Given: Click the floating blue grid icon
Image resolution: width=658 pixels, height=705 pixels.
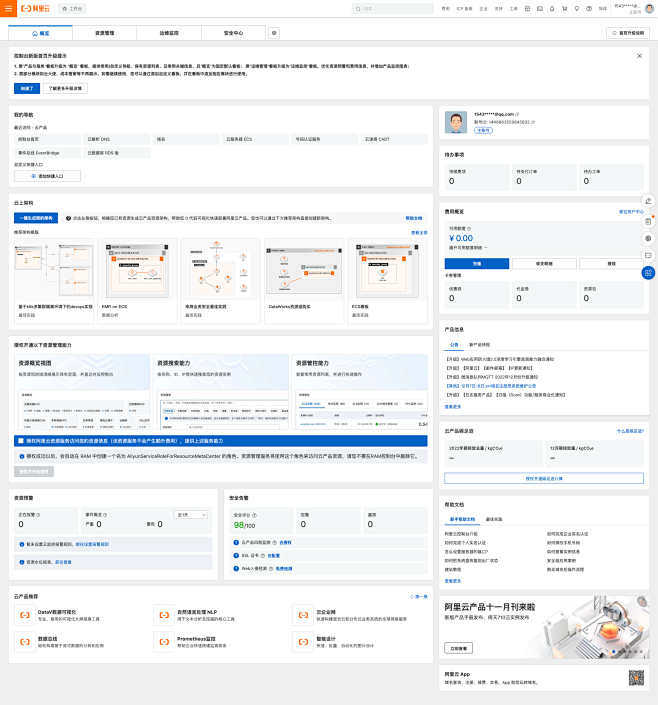Looking at the screenshot, I should (648, 273).
